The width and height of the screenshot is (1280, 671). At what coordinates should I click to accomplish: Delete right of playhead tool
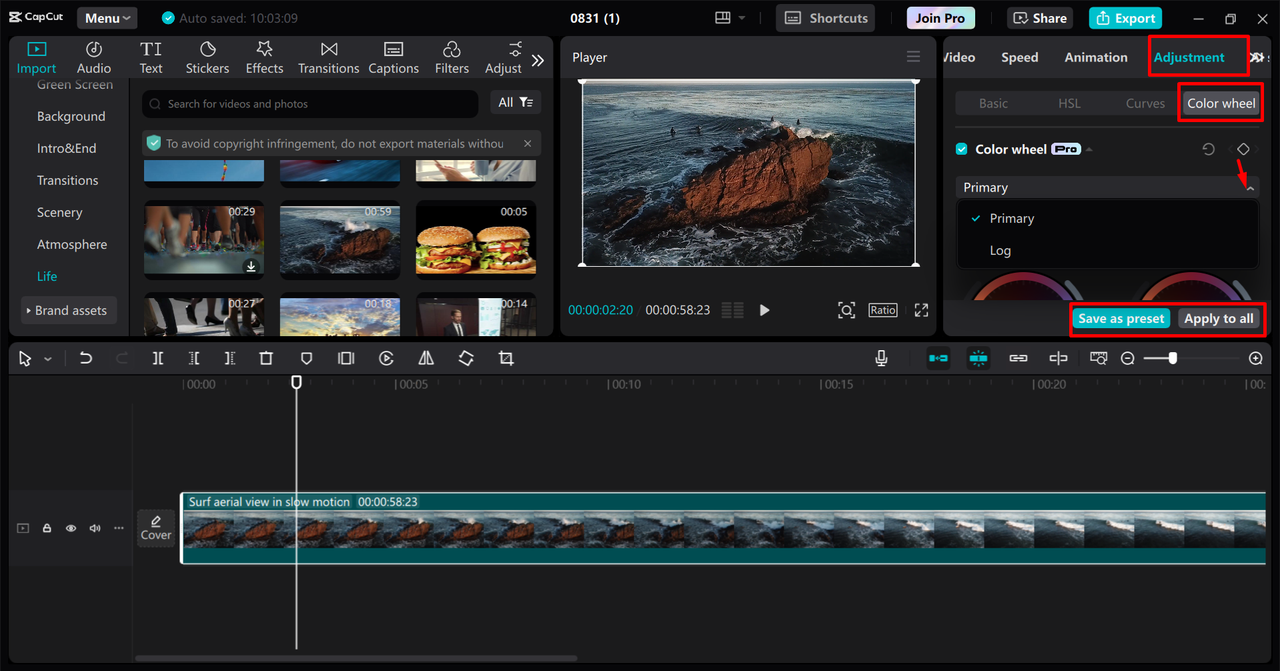pyautogui.click(x=230, y=358)
